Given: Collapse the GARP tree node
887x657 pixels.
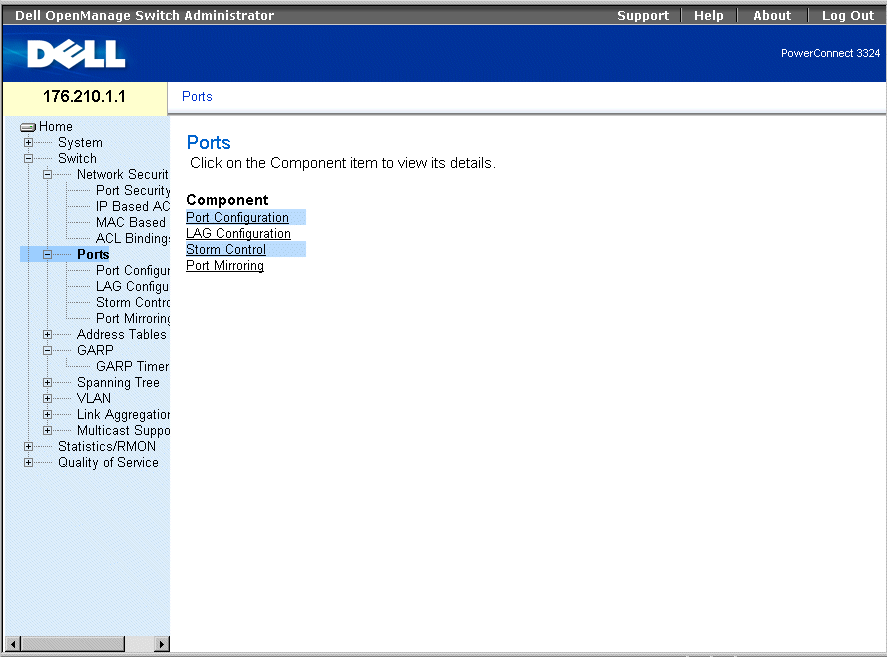Looking at the screenshot, I should [x=48, y=350].
